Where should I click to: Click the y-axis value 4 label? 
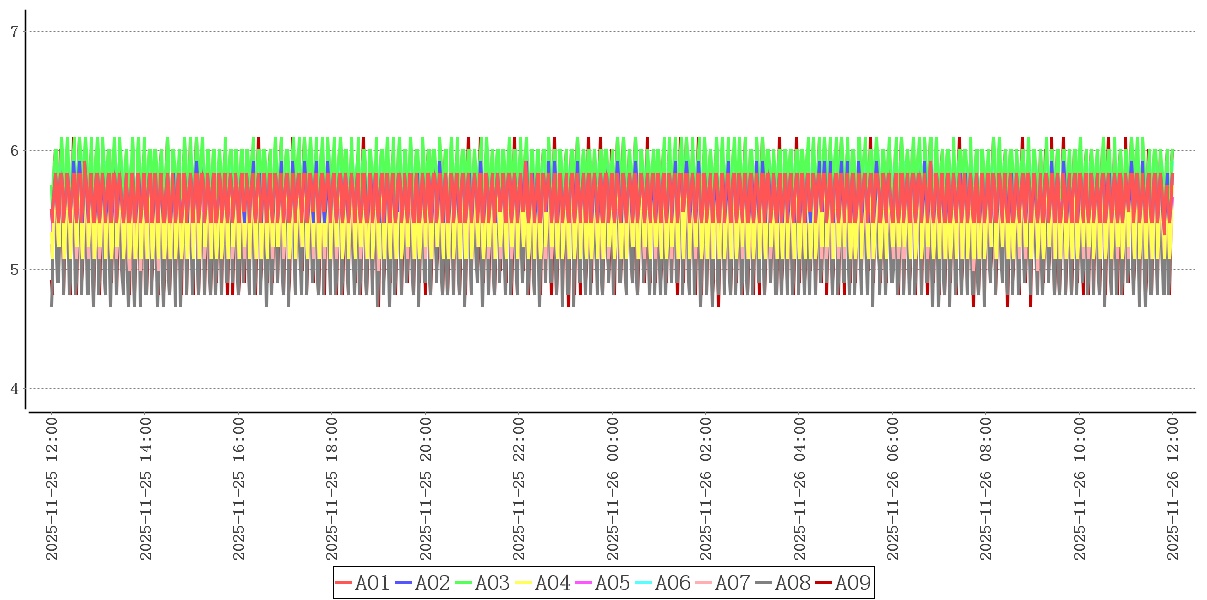[x=15, y=389]
